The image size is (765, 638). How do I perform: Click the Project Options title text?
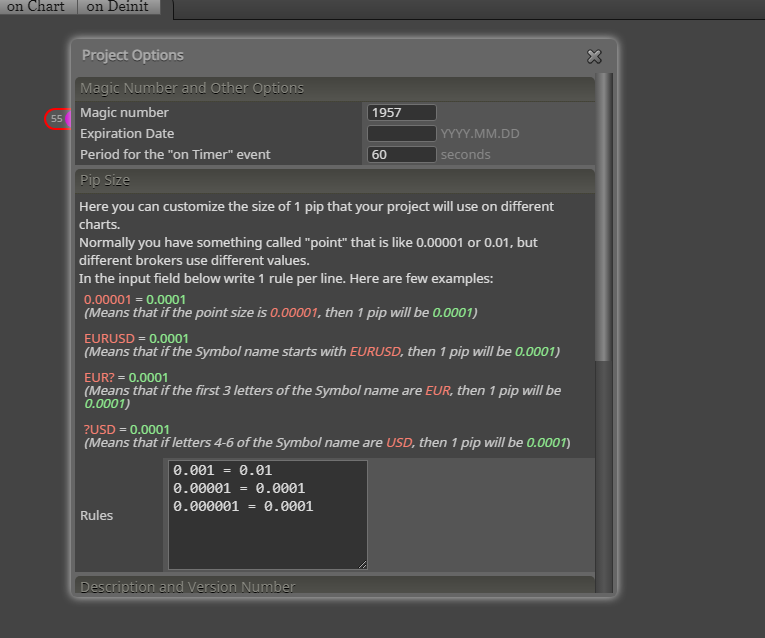[133, 55]
